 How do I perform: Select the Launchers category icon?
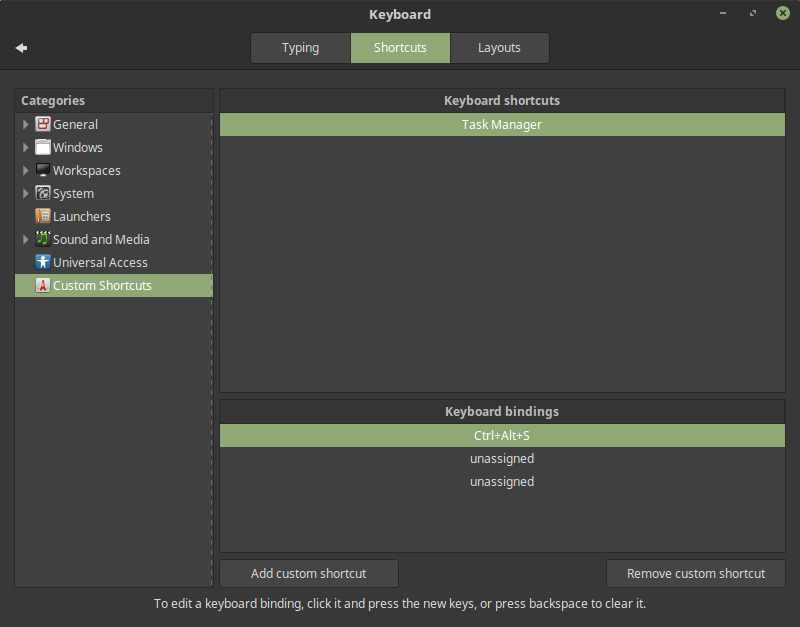41,216
